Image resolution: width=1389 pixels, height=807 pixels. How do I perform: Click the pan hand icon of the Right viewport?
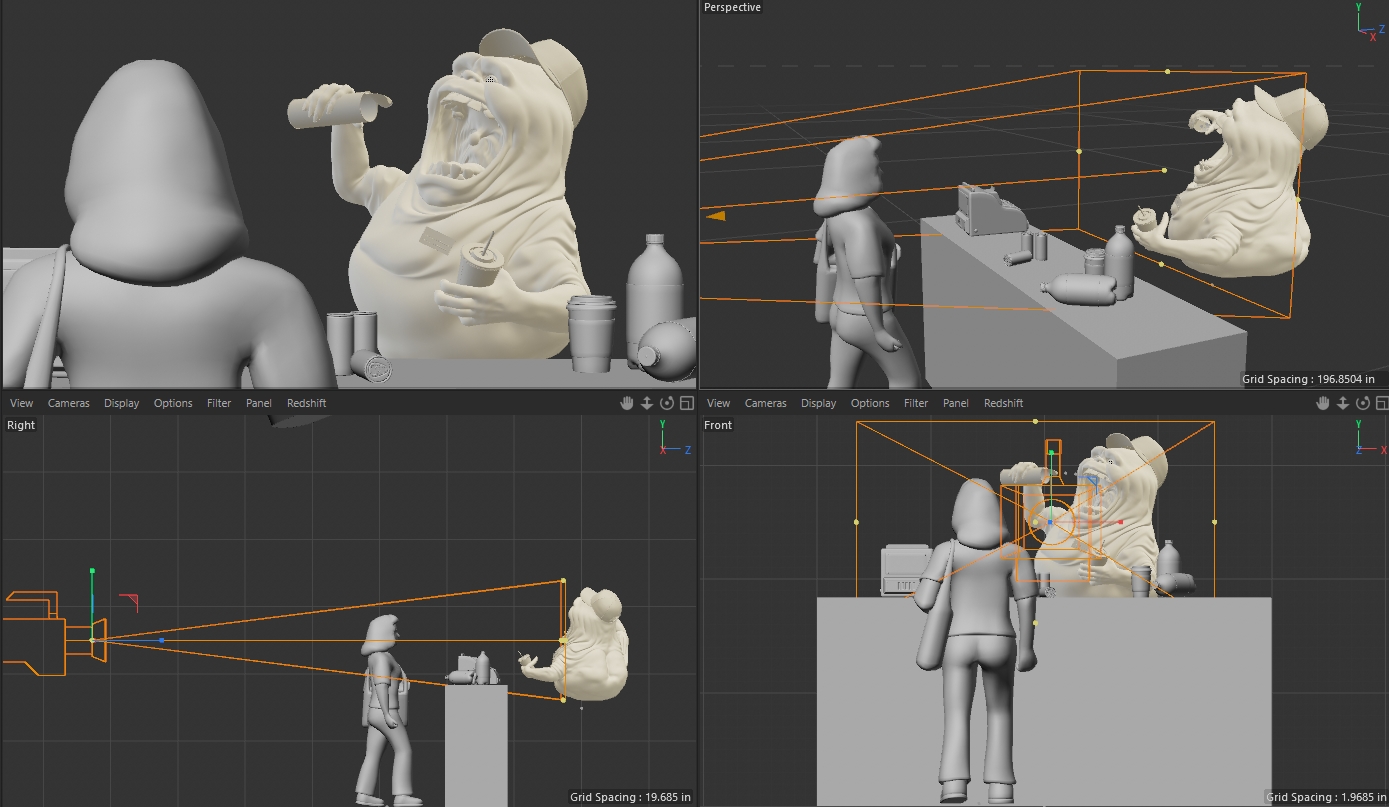pyautogui.click(x=627, y=403)
